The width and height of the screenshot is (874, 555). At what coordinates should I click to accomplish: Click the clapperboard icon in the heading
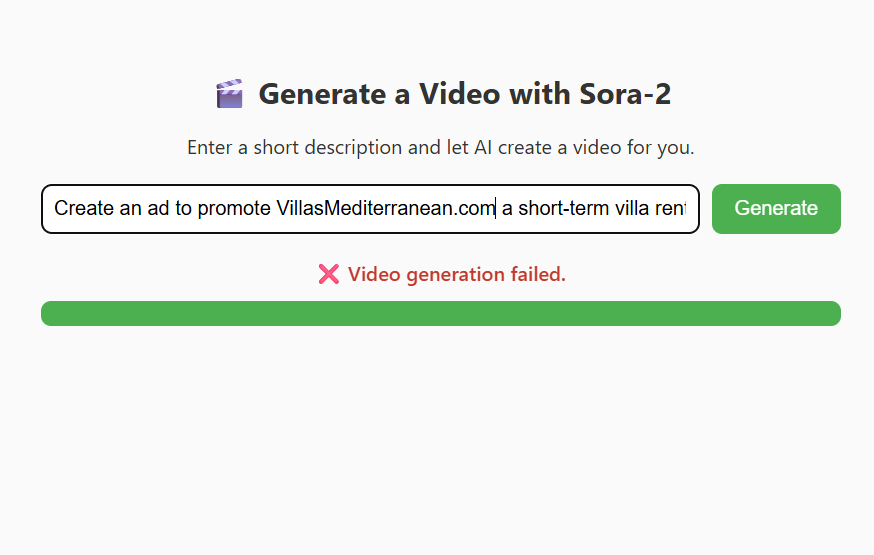[x=229, y=95]
